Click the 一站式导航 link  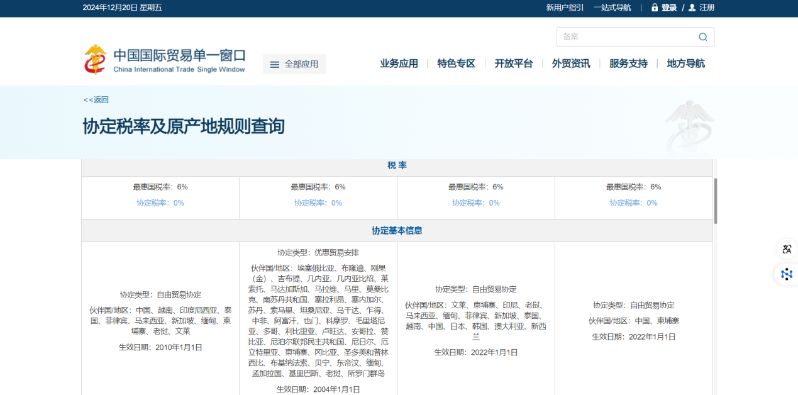[612, 8]
